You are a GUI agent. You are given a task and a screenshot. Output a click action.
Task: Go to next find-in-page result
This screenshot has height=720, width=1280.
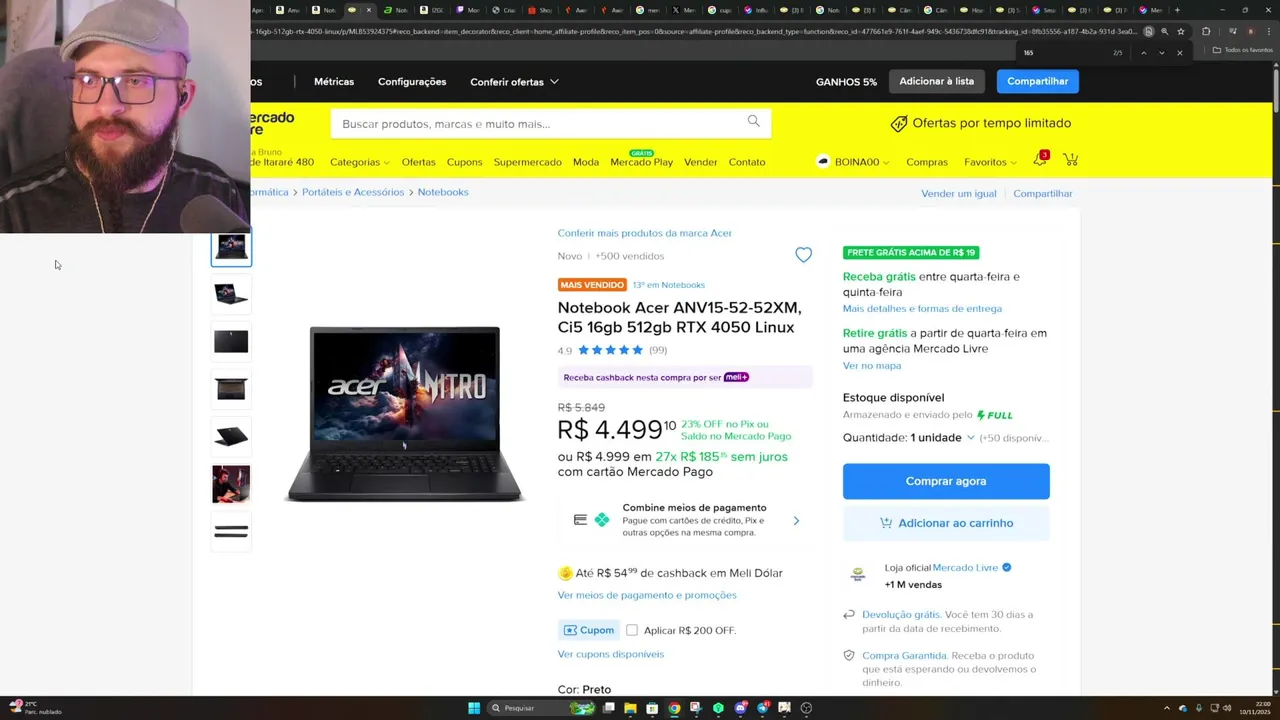1161,52
